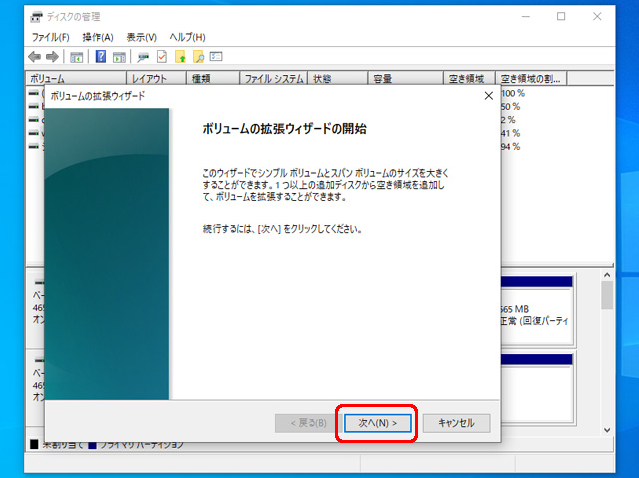Sort by ボリューム column header
The image size is (639, 478).
(76, 79)
